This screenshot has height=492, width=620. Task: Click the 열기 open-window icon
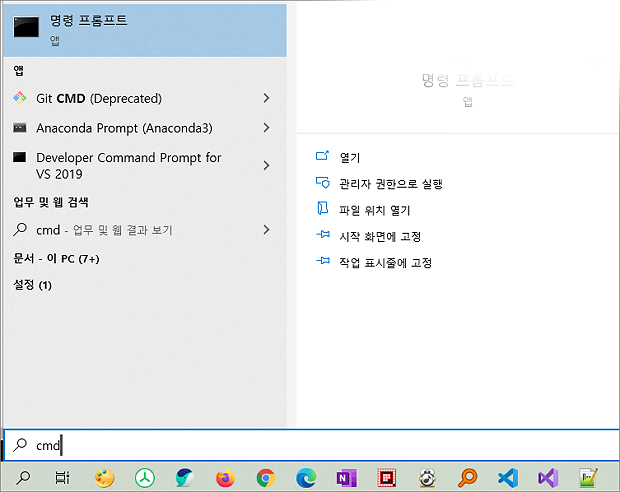point(322,156)
